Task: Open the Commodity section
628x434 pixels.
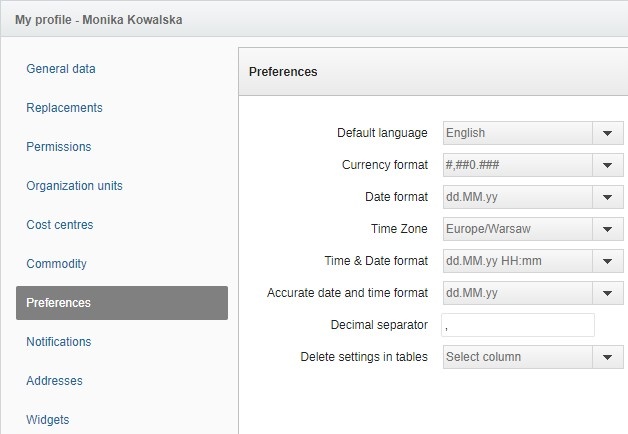Action: (56, 264)
